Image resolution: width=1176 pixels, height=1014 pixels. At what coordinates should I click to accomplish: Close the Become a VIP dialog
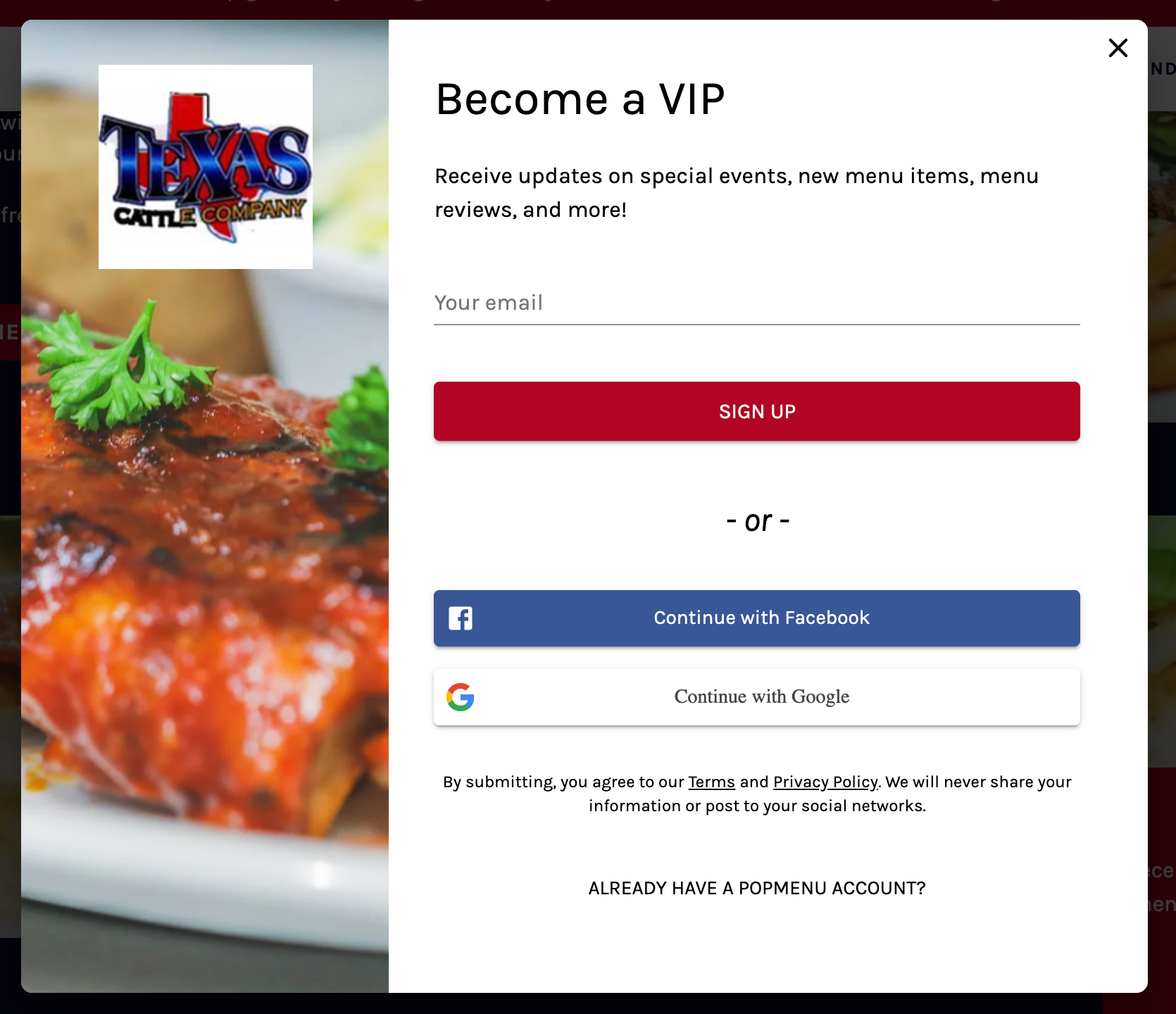pos(1118,48)
